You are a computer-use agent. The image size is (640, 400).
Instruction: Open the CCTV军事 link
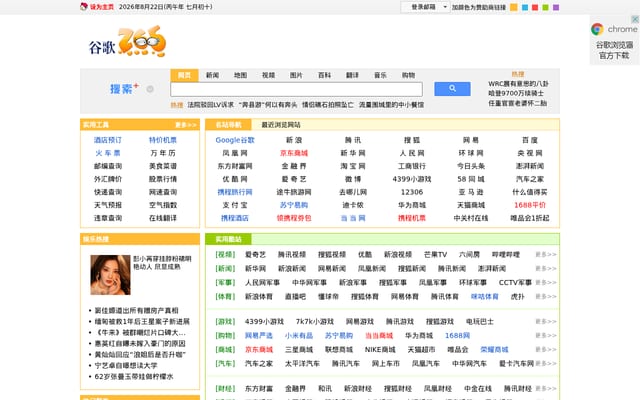(x=515, y=282)
